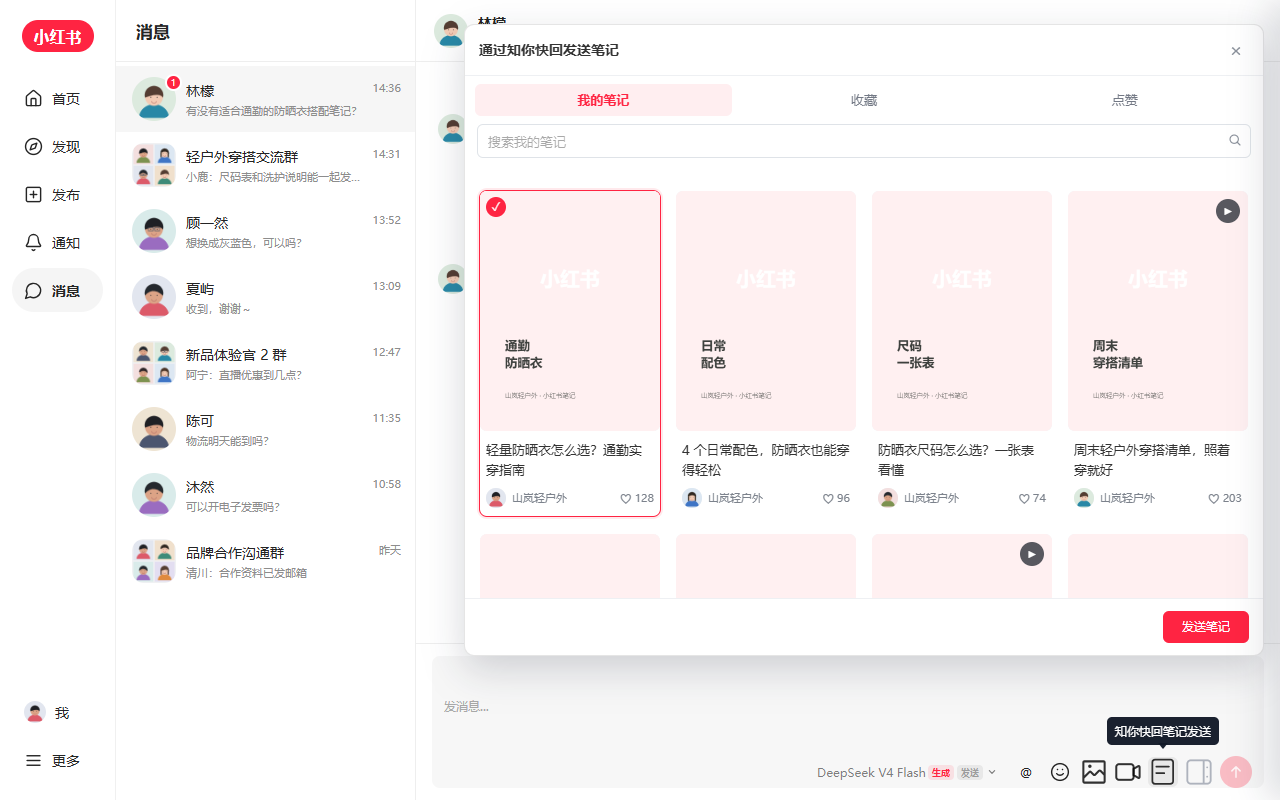Switch the mode pill to 生成
Image resolution: width=1280 pixels, height=800 pixels.
click(940, 773)
